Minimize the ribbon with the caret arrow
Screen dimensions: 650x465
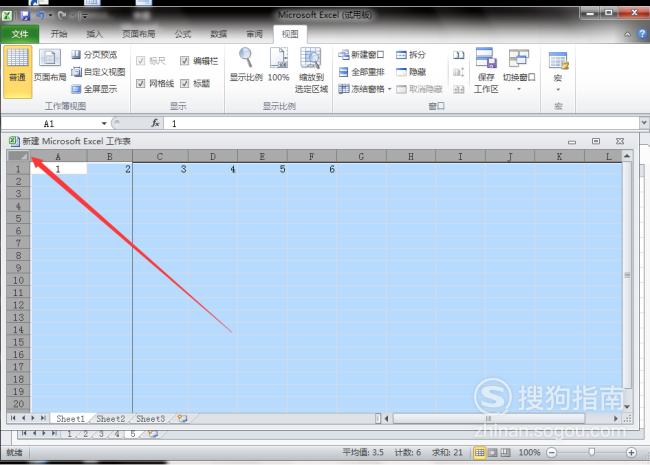click(628, 34)
